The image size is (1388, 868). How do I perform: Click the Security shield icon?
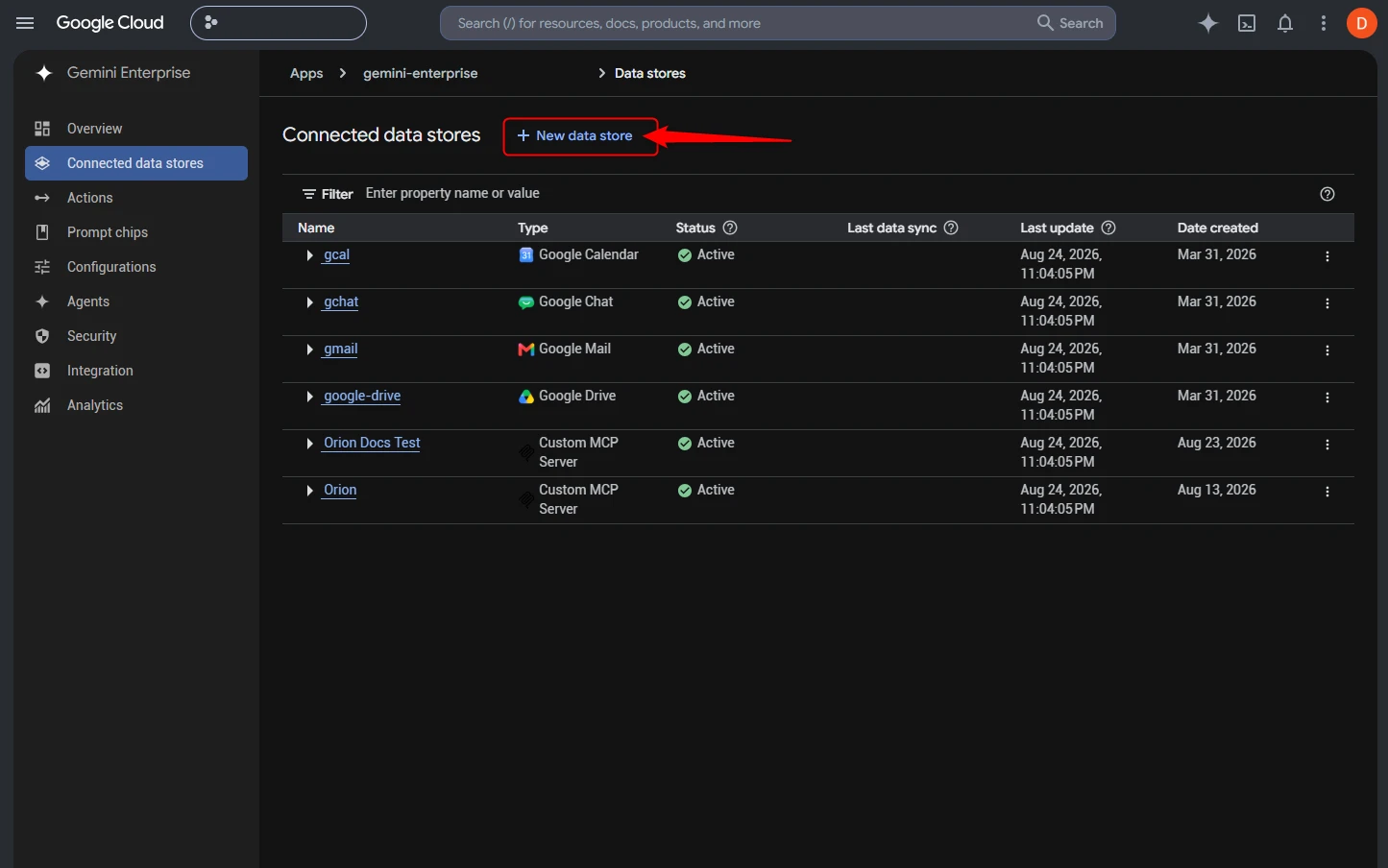42,336
